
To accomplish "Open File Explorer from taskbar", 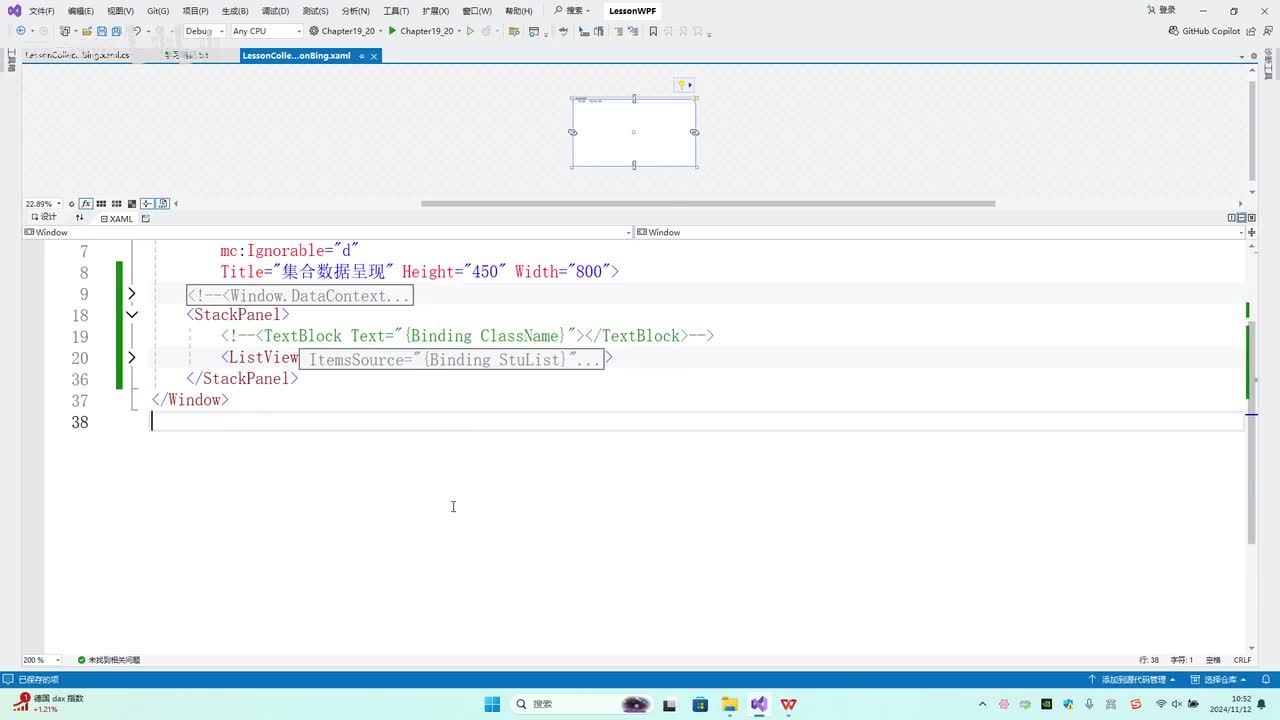I will click(729, 704).
